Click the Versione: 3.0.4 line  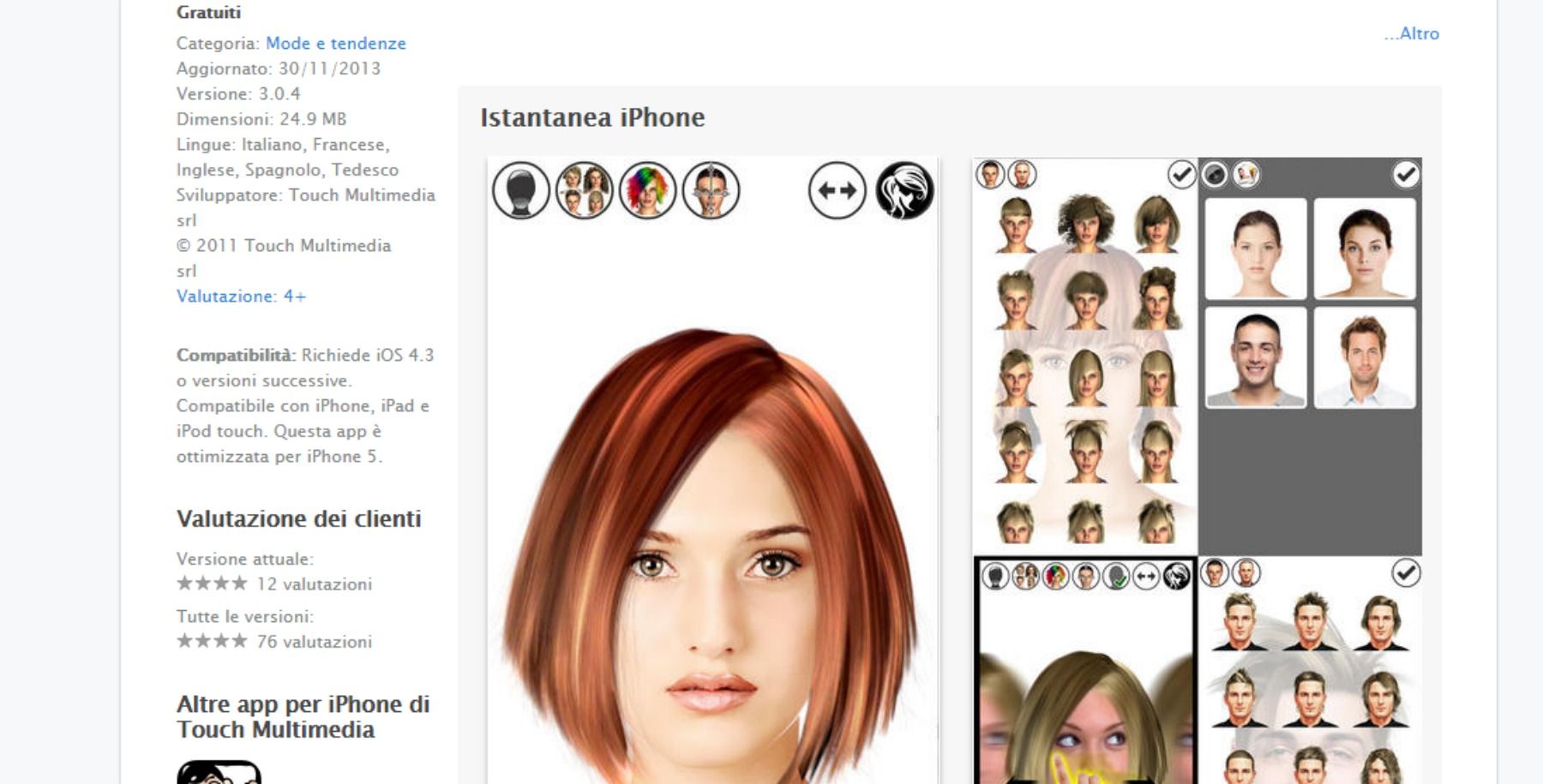[x=238, y=93]
